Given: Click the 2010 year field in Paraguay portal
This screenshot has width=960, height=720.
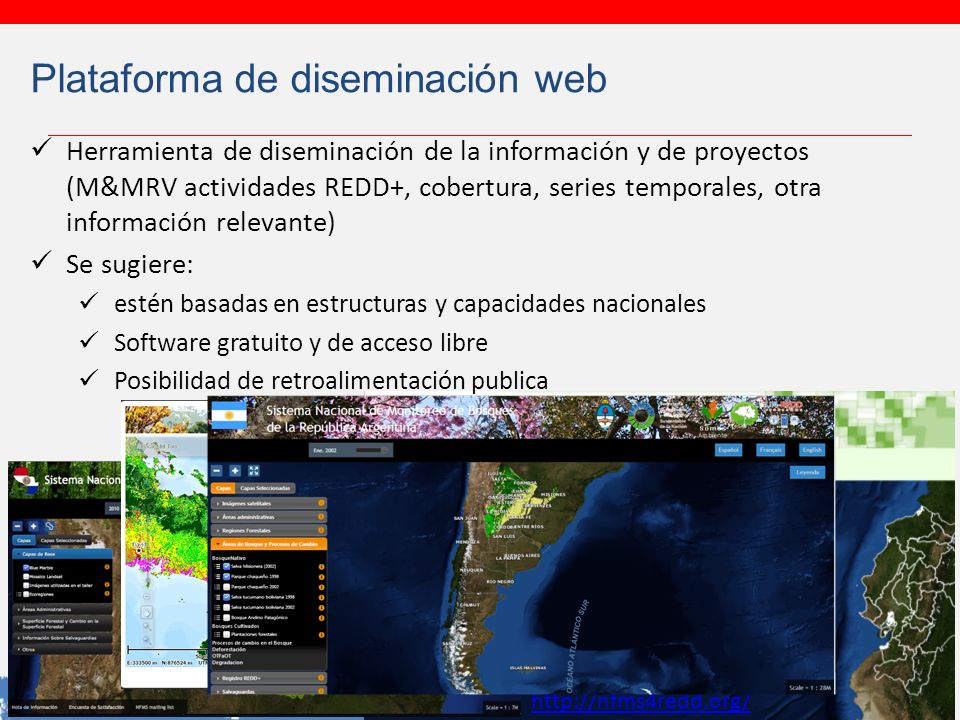Looking at the screenshot, I should click(x=113, y=508).
